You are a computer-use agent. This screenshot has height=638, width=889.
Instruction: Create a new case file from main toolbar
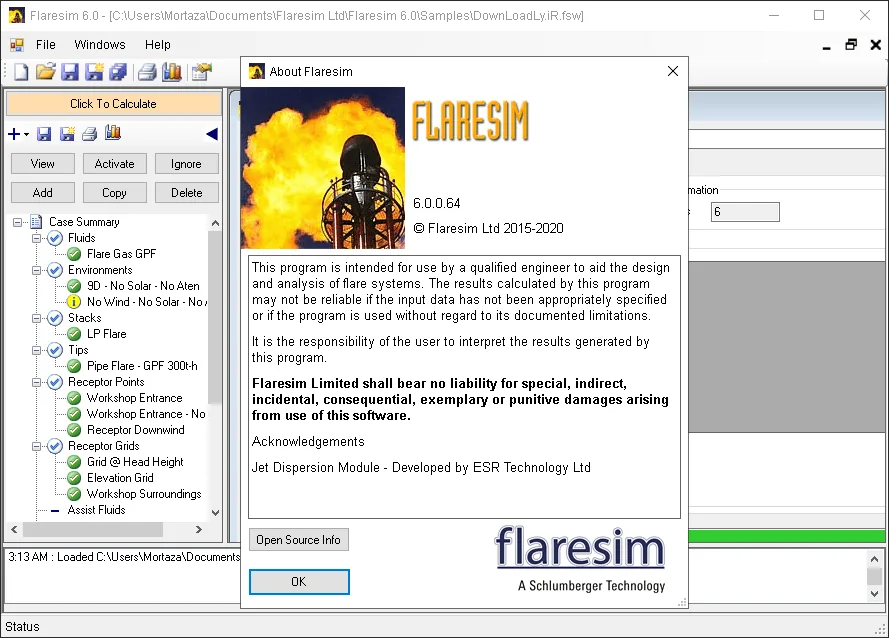[21, 72]
